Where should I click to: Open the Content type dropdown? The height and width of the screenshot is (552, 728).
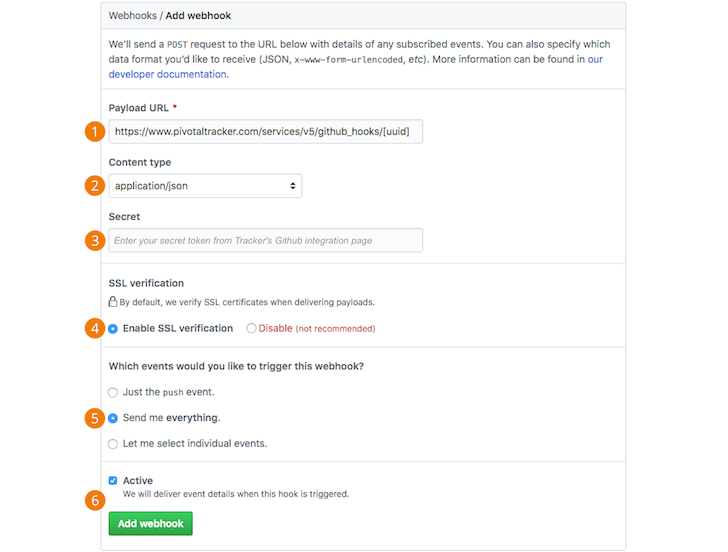(205, 186)
